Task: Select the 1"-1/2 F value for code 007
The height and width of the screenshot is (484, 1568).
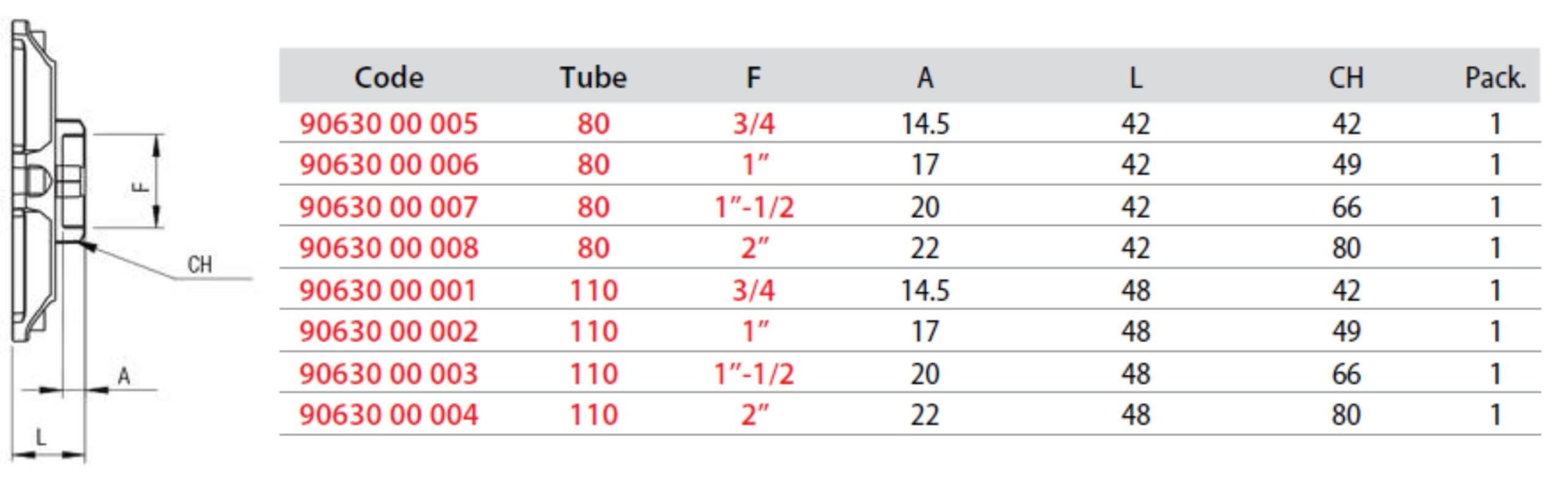Action: pyautogui.click(x=754, y=207)
